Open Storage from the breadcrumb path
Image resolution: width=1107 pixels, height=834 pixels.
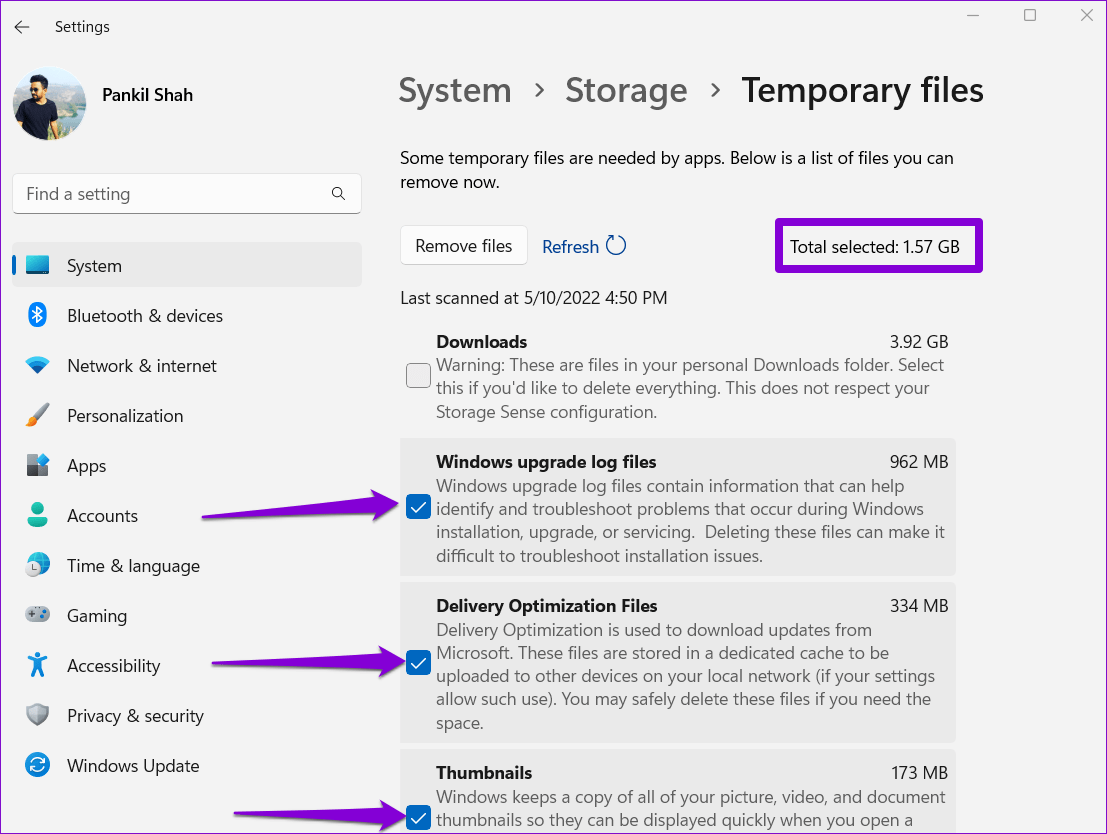click(x=626, y=91)
